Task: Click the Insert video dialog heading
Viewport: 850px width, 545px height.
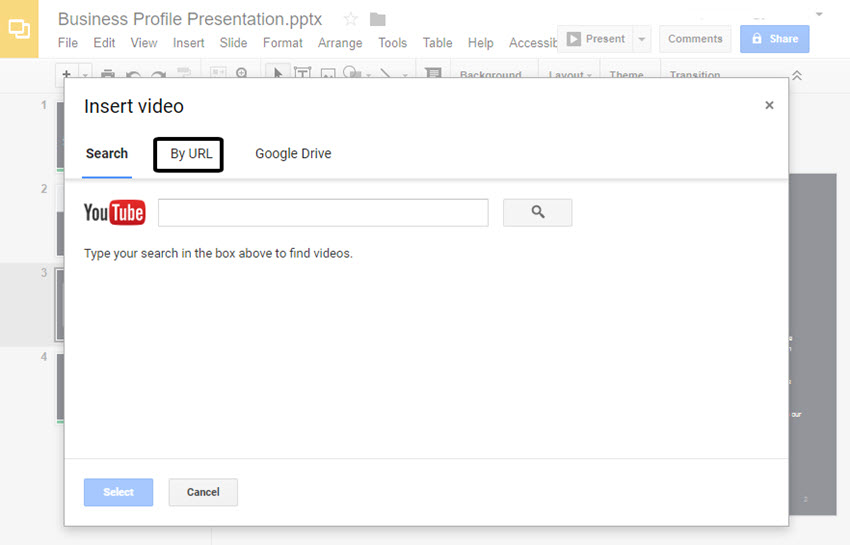Action: click(133, 106)
